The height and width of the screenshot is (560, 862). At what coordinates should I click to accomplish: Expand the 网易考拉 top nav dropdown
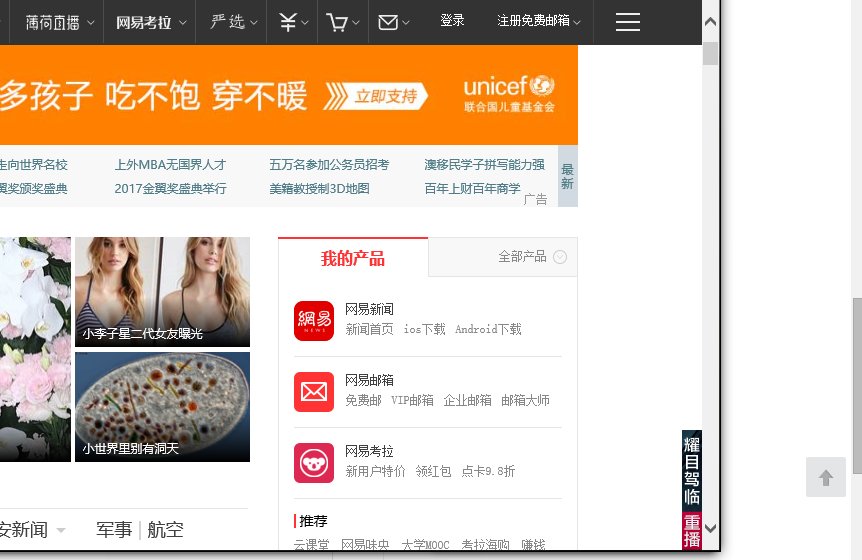[x=183, y=23]
